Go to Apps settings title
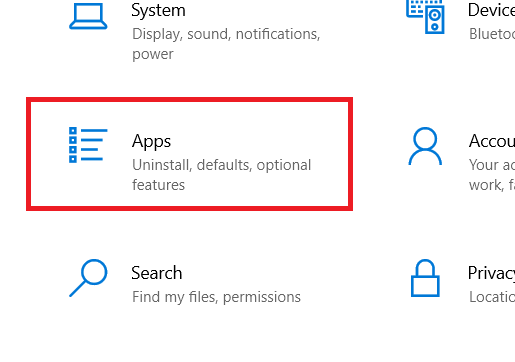 151,141
